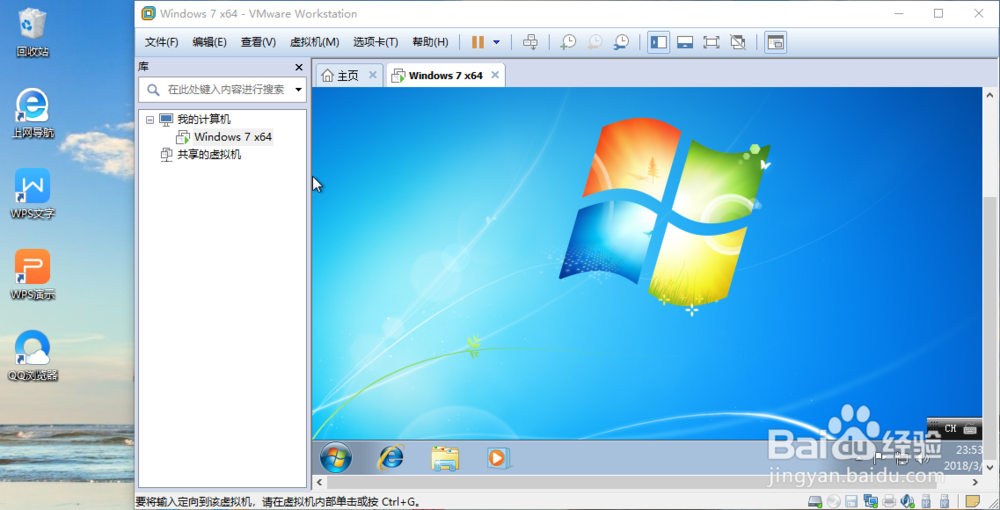Open the 编辑(E) menu
This screenshot has height=510, width=1000.
[209, 42]
